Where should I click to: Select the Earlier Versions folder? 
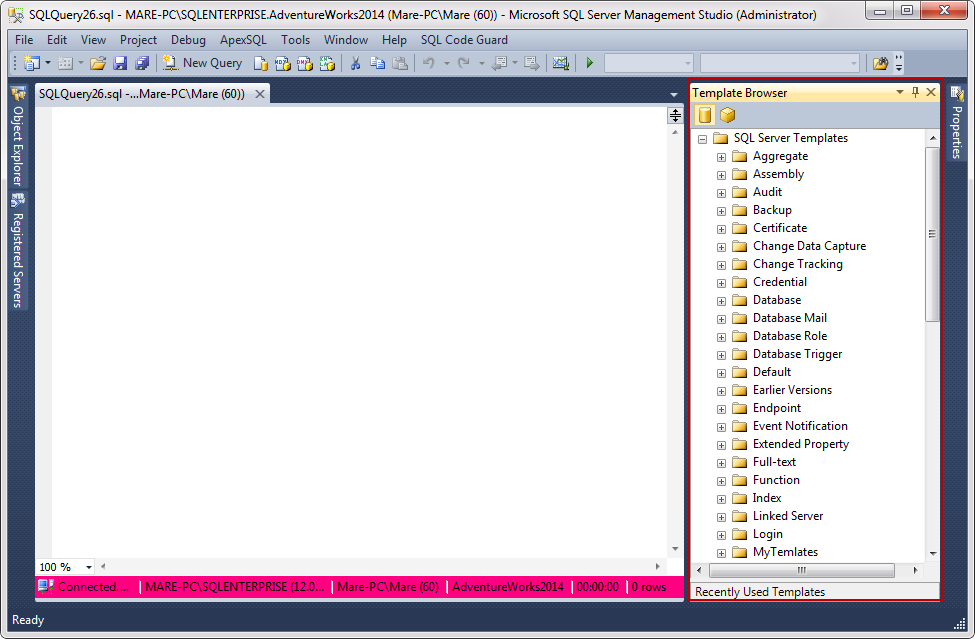coord(792,390)
